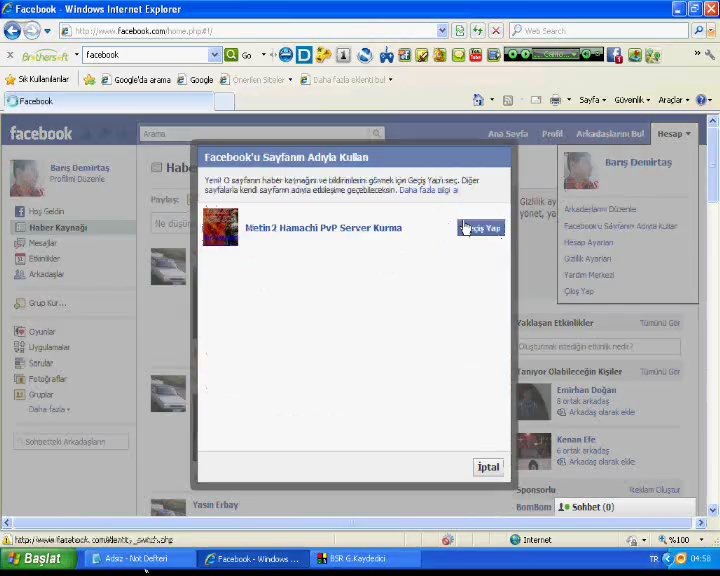This screenshot has height=576, width=720.
Task: Open the Hesap account dropdown
Action: pyautogui.click(x=674, y=134)
